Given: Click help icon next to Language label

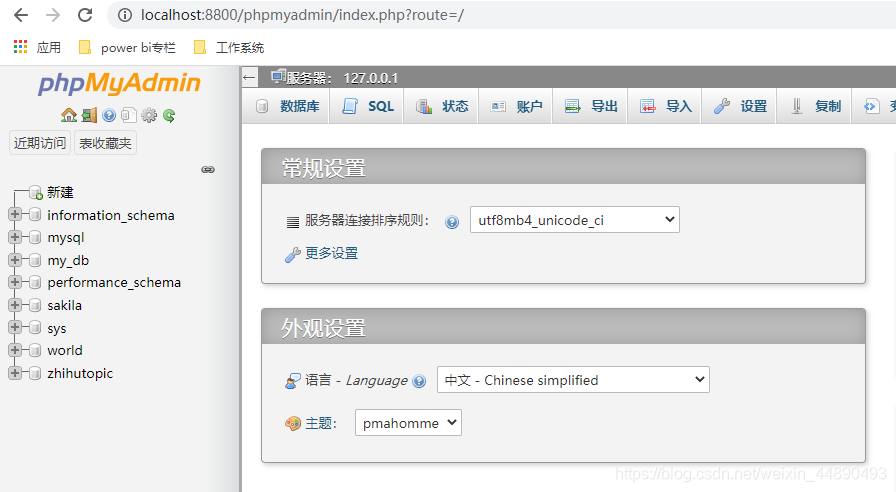Looking at the screenshot, I should click(x=419, y=381).
